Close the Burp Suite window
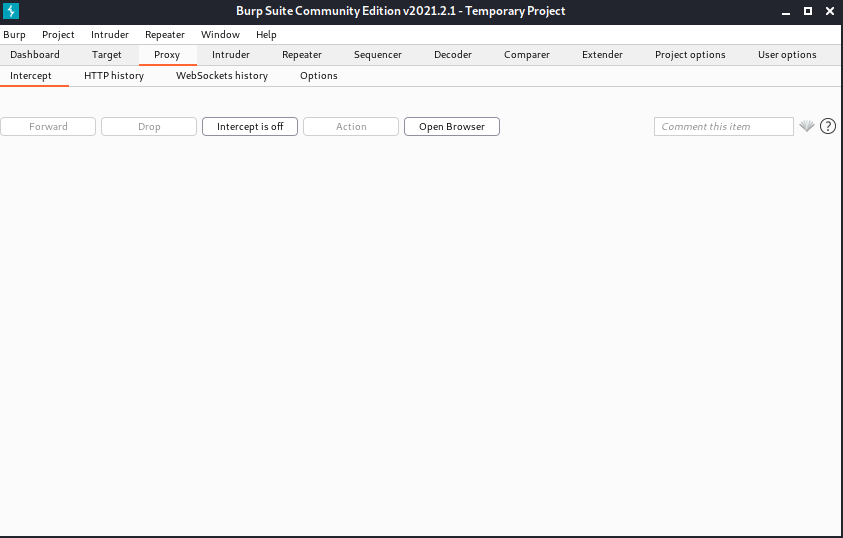 (x=830, y=11)
